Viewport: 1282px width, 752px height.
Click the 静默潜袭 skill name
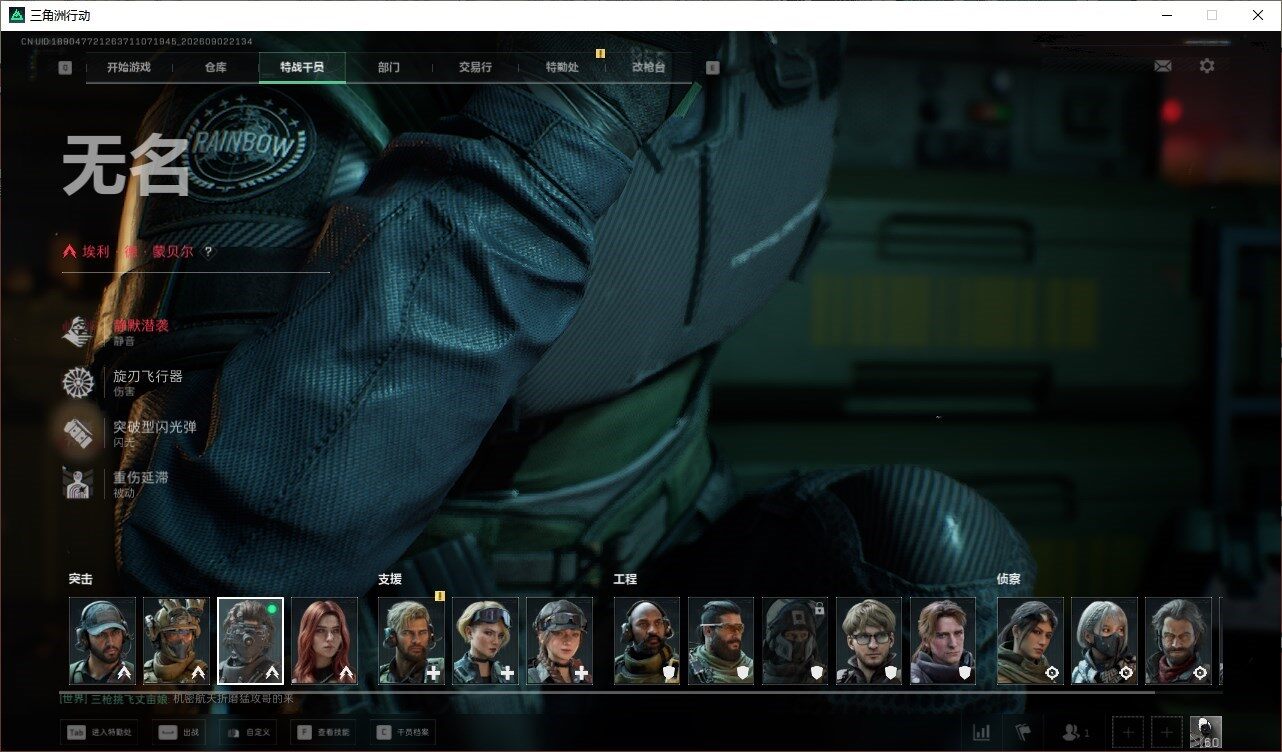coord(141,325)
